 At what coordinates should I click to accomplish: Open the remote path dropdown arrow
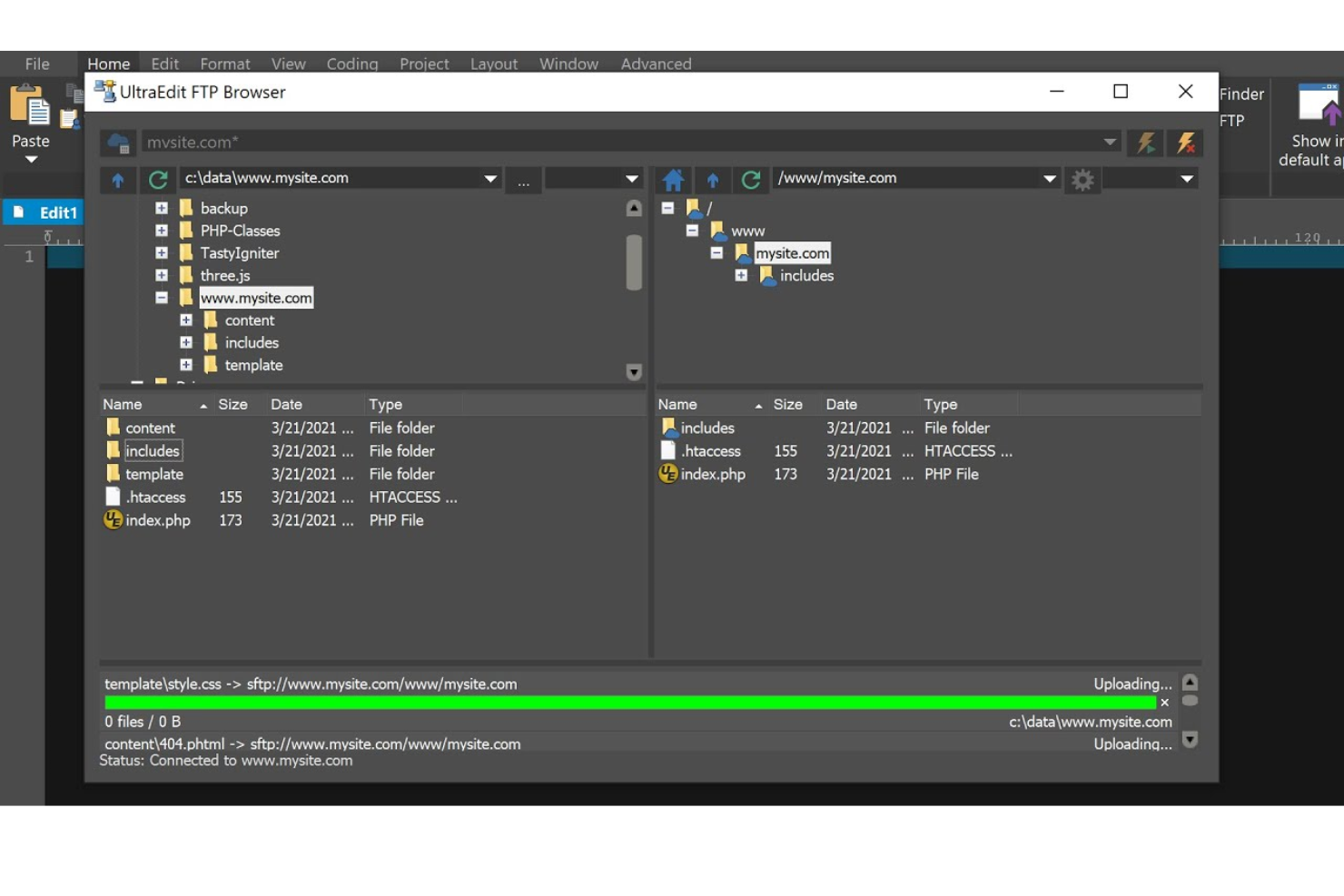click(x=1050, y=179)
